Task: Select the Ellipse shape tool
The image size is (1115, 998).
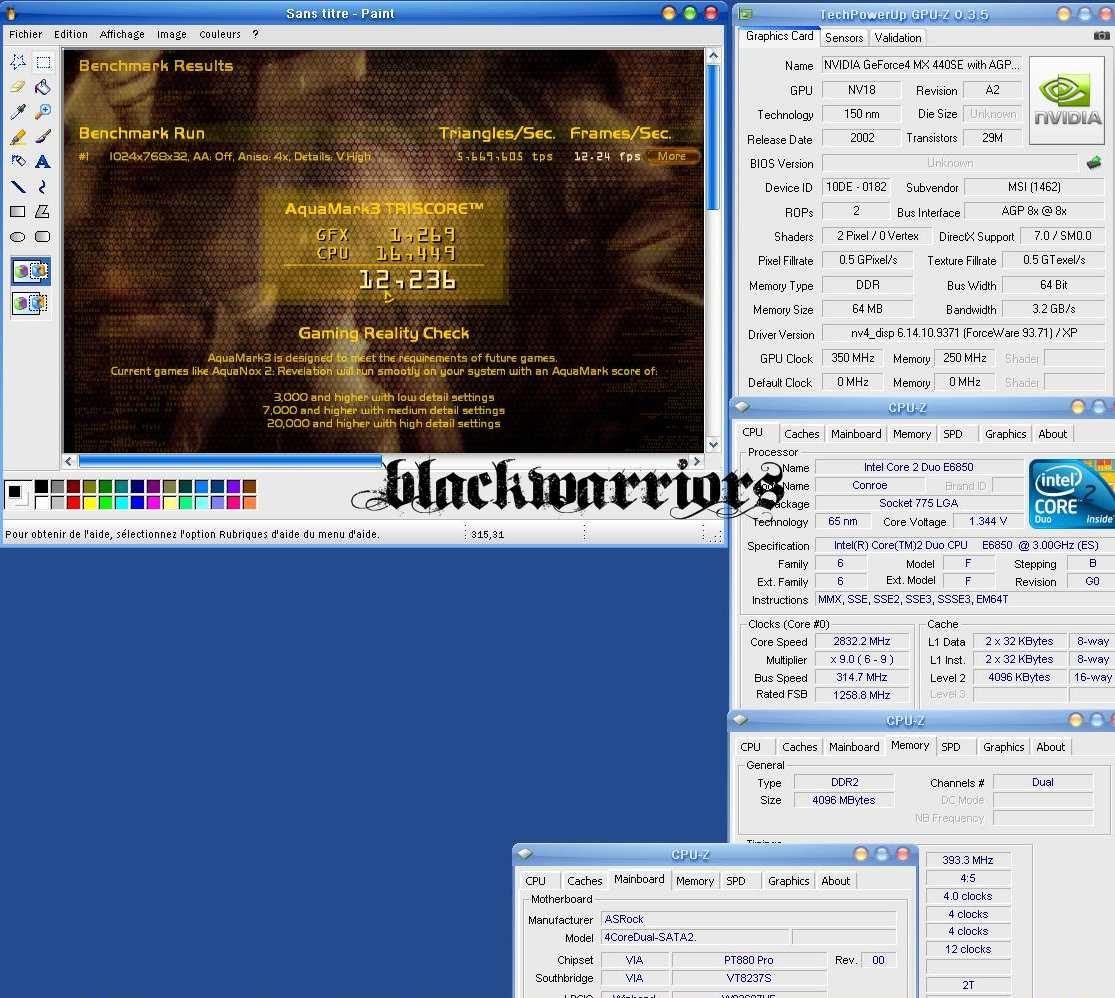Action: point(18,236)
